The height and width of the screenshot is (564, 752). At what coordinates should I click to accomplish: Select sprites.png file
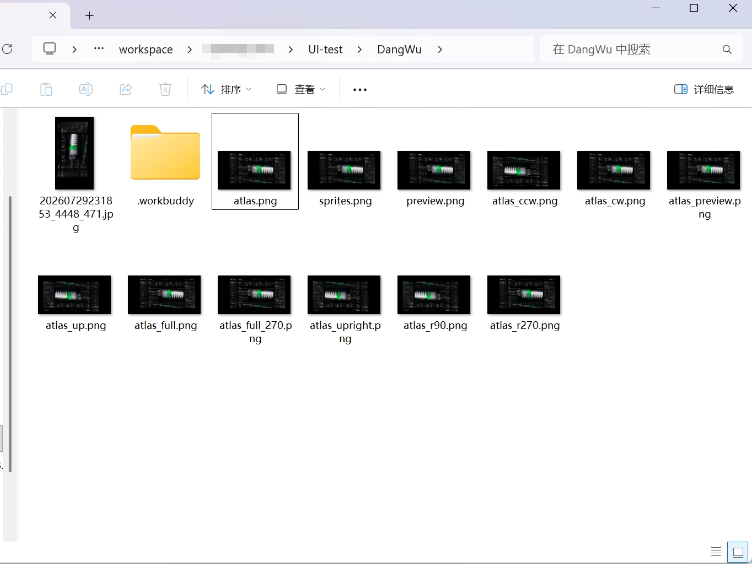(344, 178)
